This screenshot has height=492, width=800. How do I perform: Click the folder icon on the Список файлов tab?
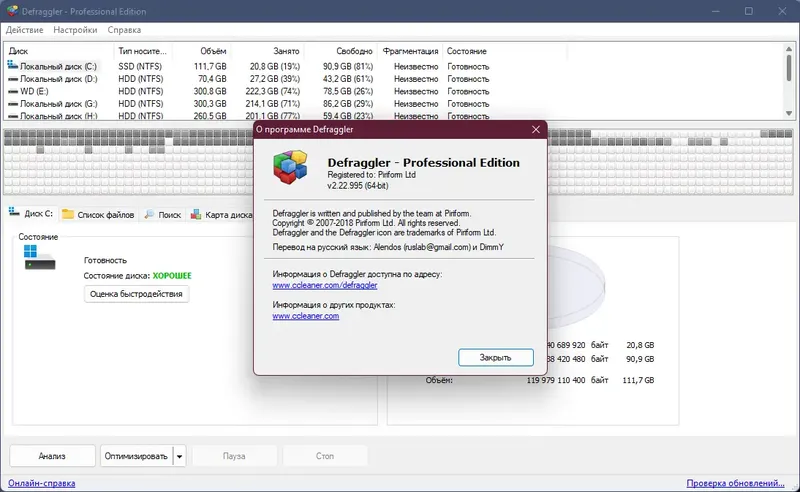(68, 214)
